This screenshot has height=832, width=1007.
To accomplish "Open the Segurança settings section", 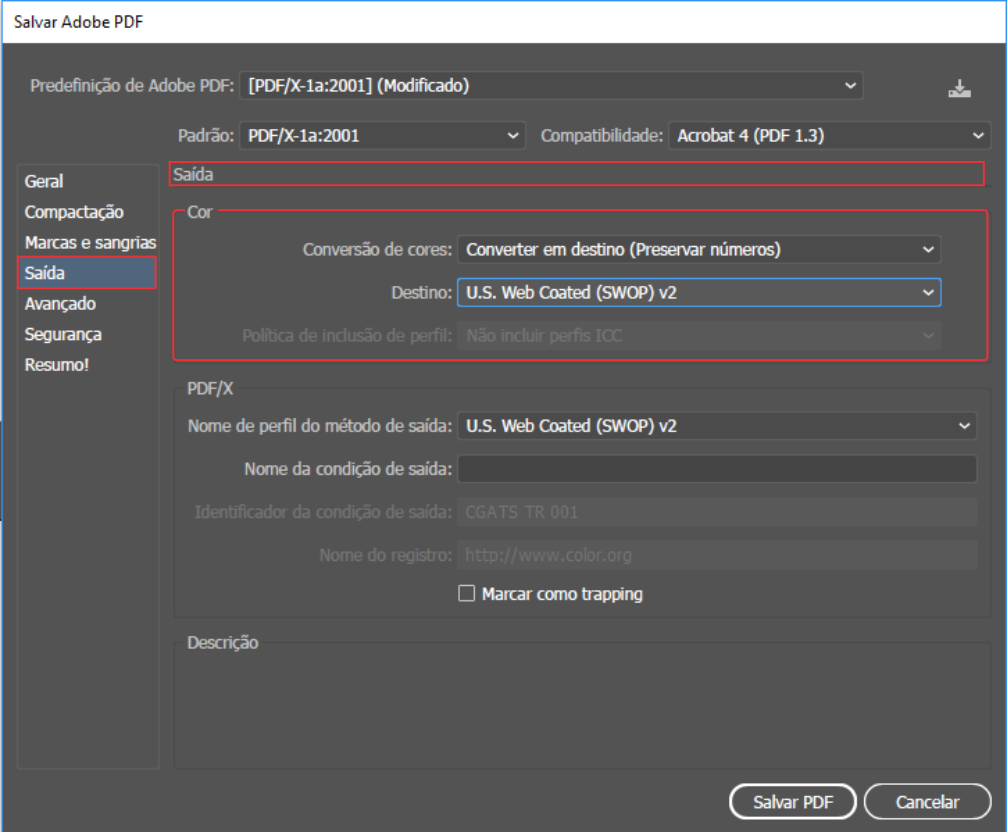I will pyautogui.click(x=63, y=334).
